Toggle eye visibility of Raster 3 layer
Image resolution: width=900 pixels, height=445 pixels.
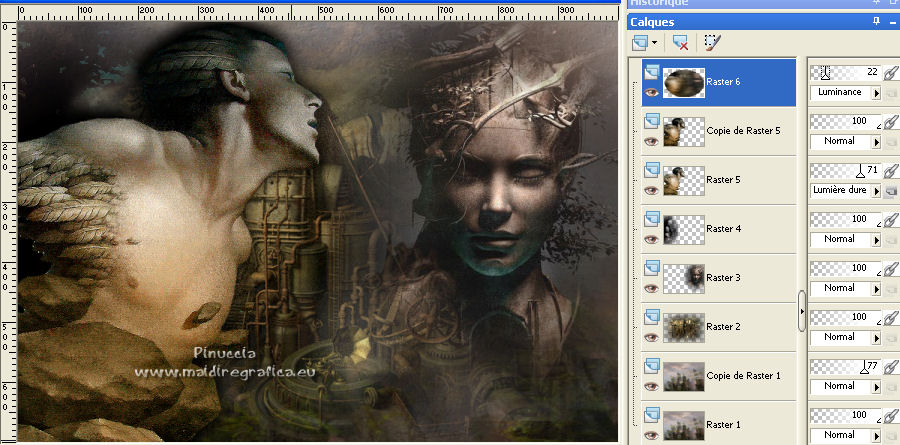point(651,288)
